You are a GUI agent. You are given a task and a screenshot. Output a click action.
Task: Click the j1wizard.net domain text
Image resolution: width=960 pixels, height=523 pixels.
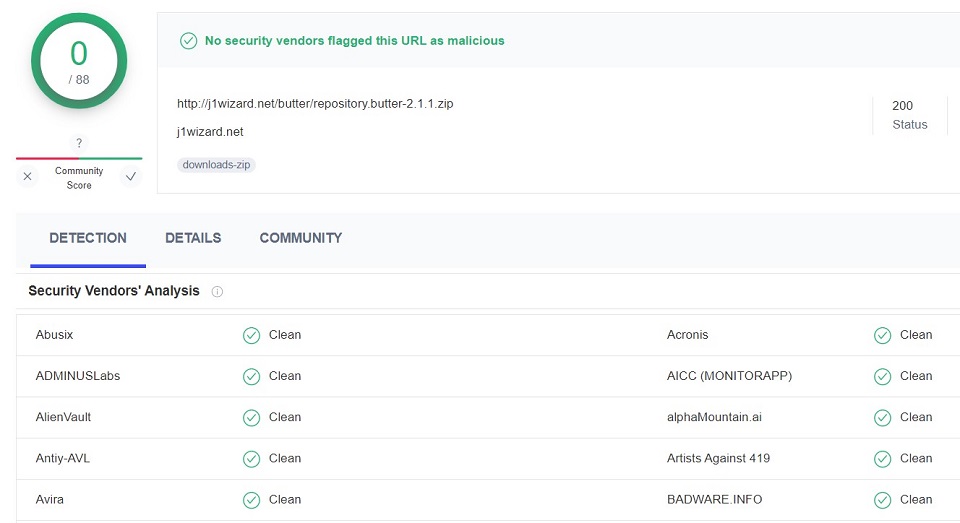click(210, 132)
